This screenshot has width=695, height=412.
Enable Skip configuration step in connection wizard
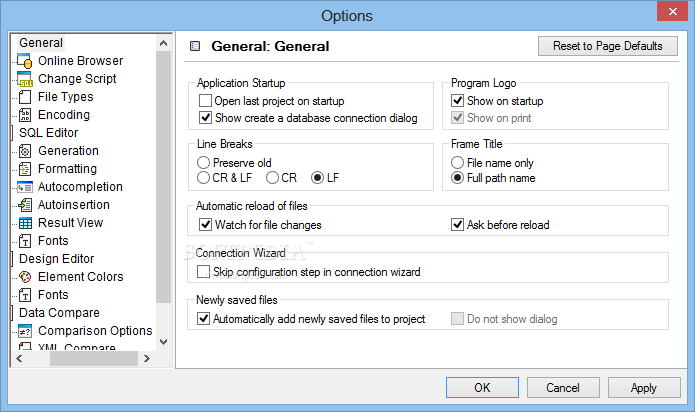[203, 272]
